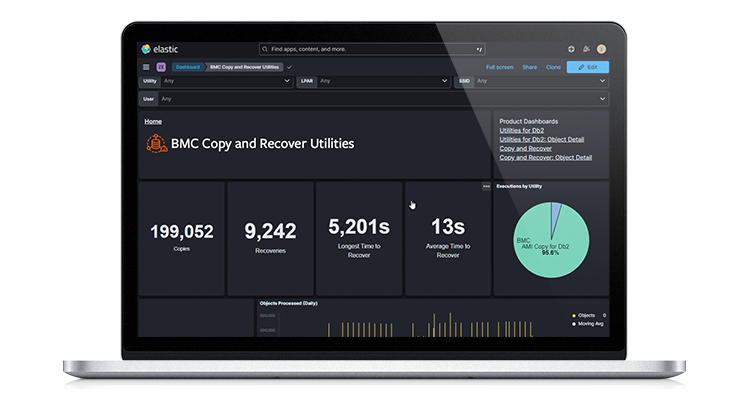
Task: Open the Copy and Recover link
Action: point(525,148)
